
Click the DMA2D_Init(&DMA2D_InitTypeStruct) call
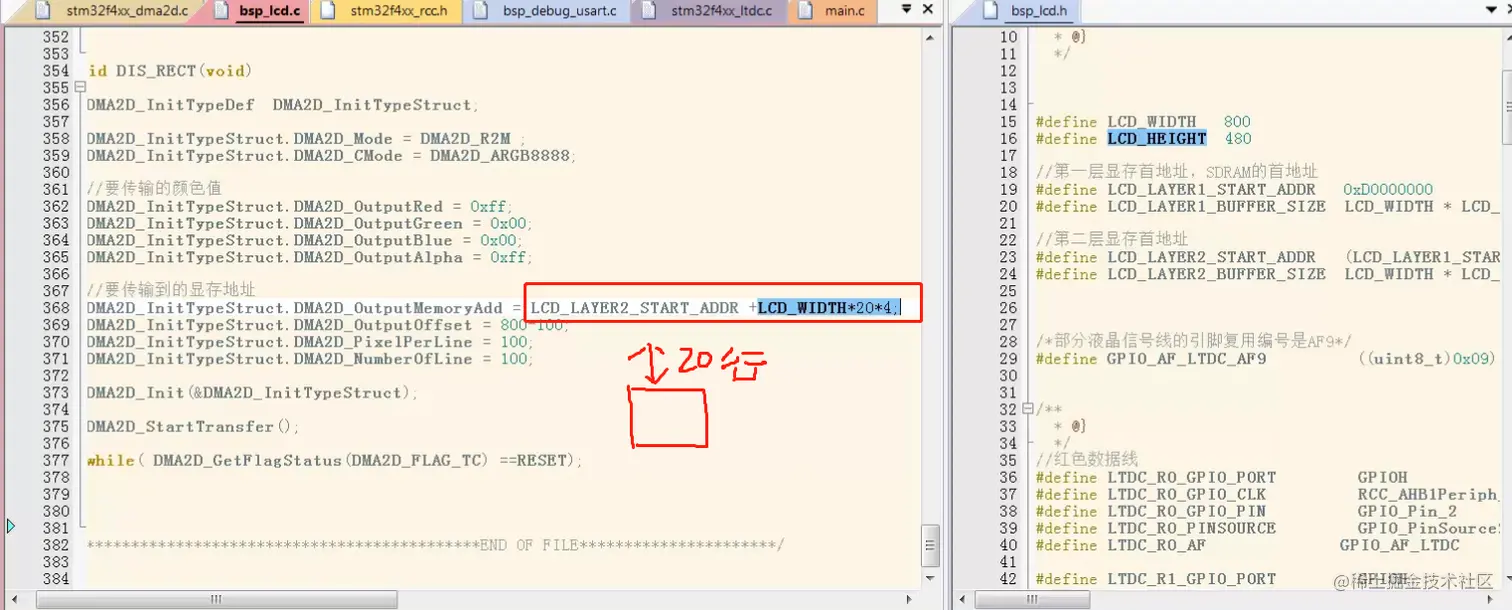click(252, 393)
